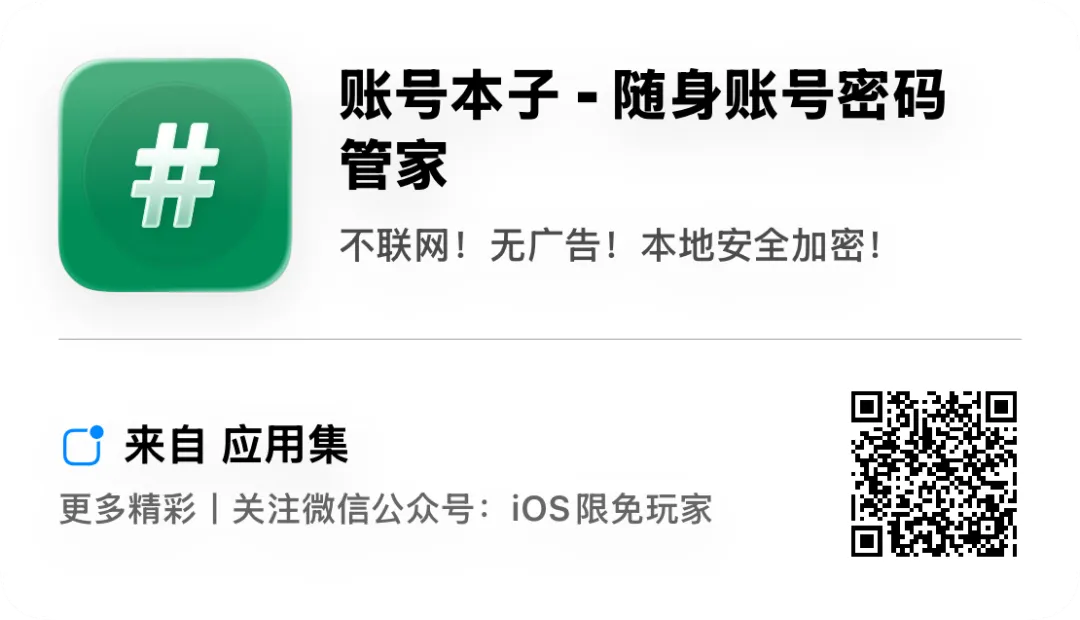Select the 管家 text on second title line
Screen dimensions: 1080x620
394,165
